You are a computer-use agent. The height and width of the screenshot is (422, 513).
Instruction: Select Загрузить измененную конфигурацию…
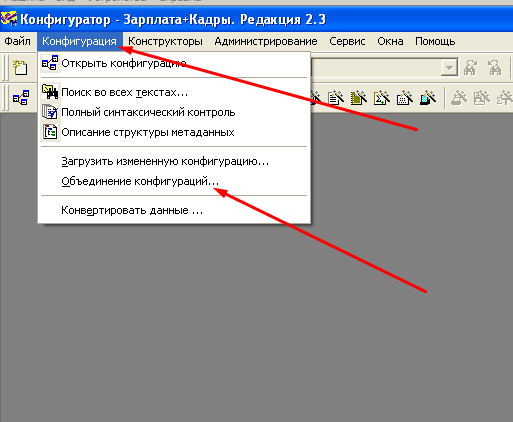coord(174,161)
